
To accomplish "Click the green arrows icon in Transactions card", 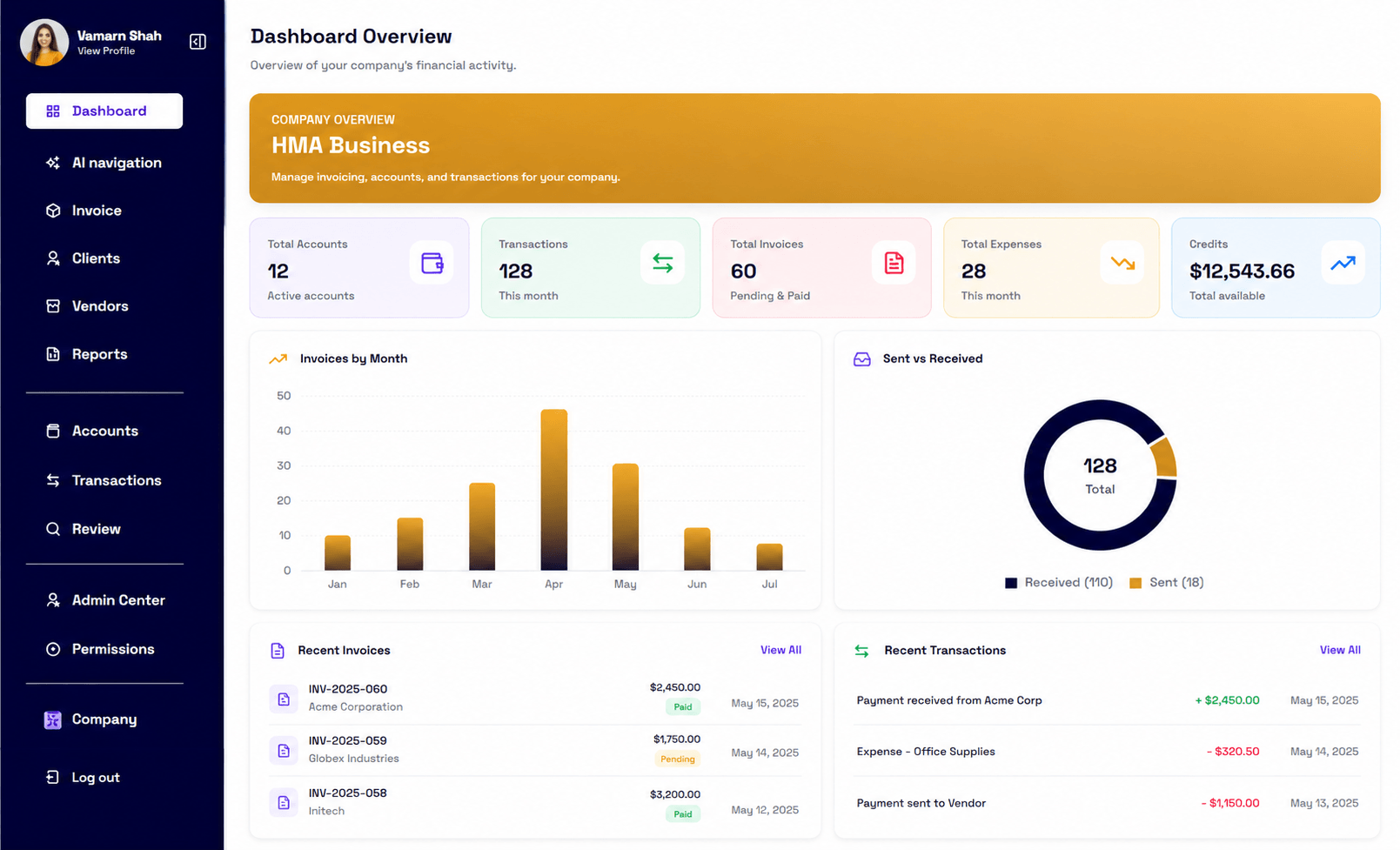I will coord(663,263).
